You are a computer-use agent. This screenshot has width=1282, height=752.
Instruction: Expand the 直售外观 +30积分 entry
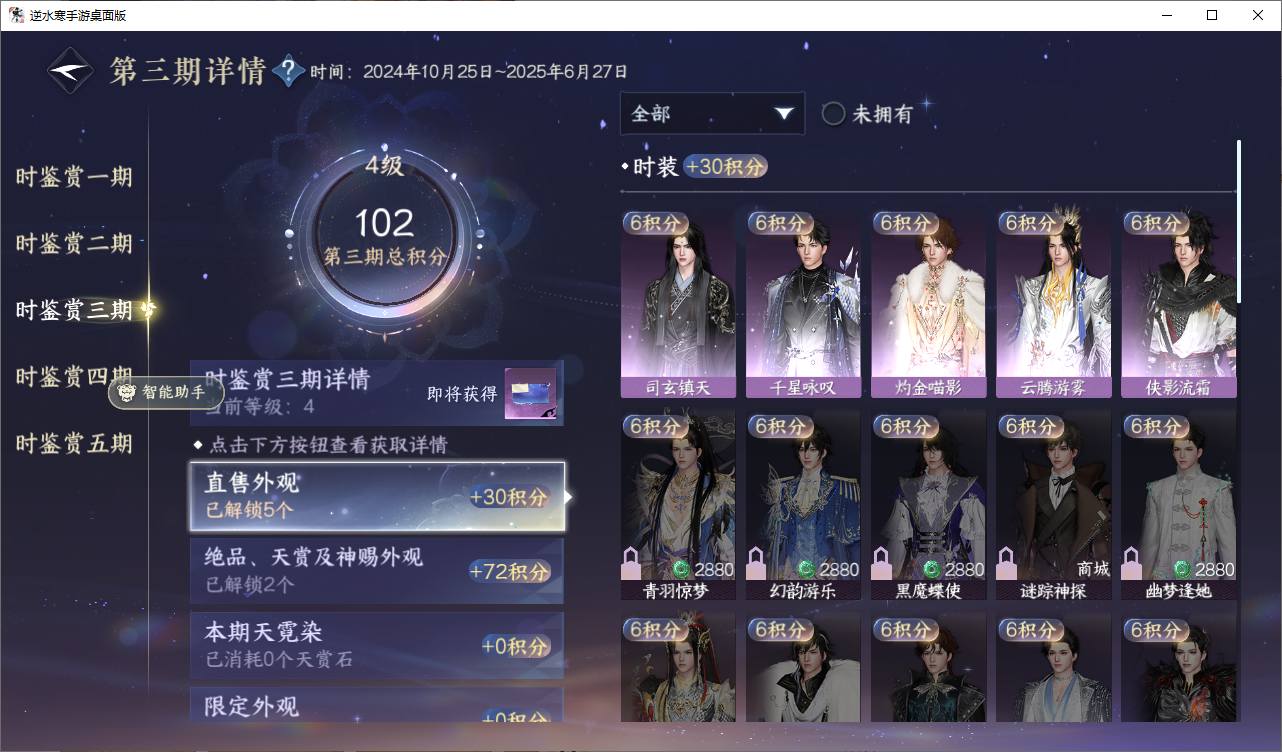pyautogui.click(x=377, y=496)
